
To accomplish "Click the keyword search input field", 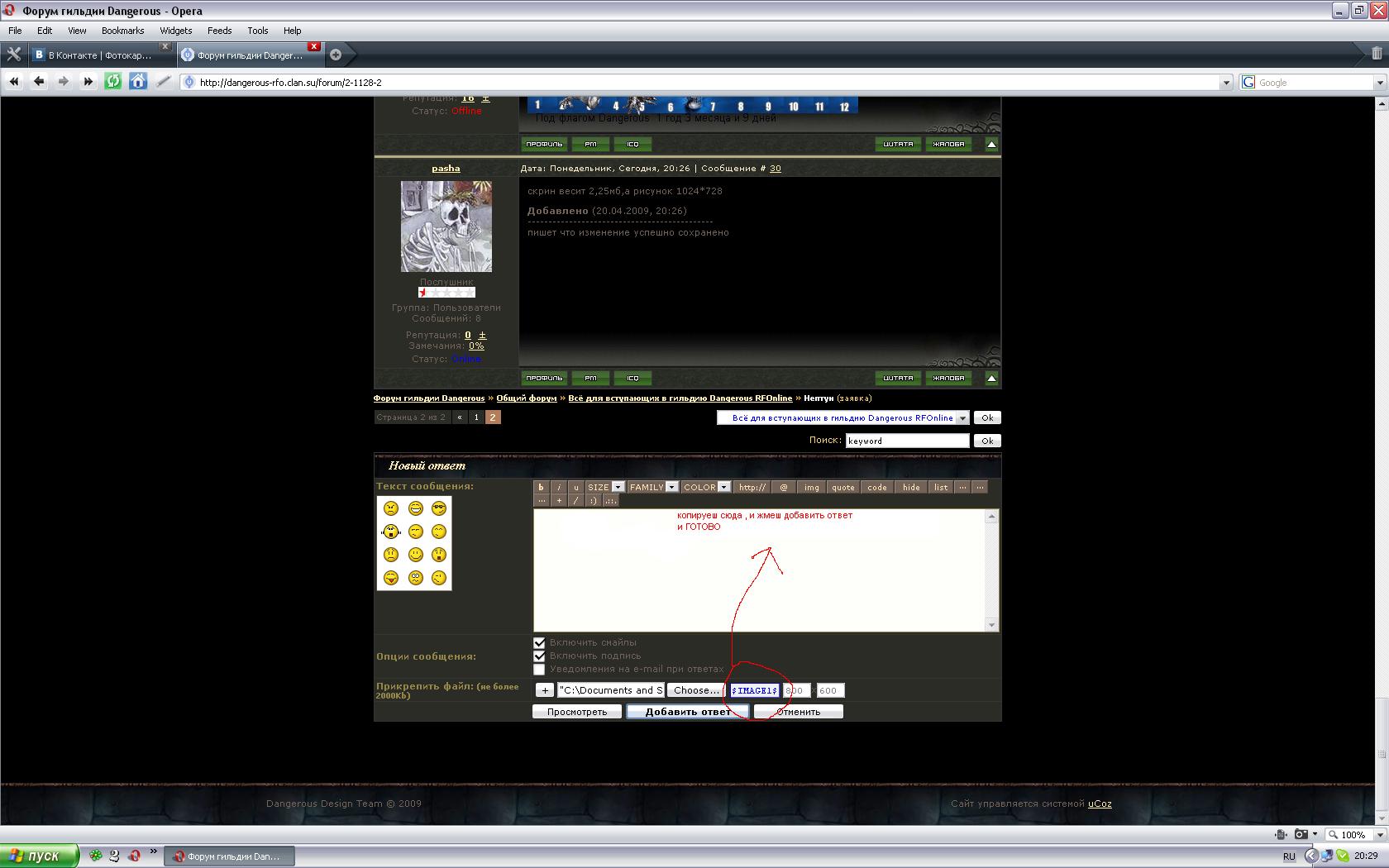I will (x=906, y=441).
